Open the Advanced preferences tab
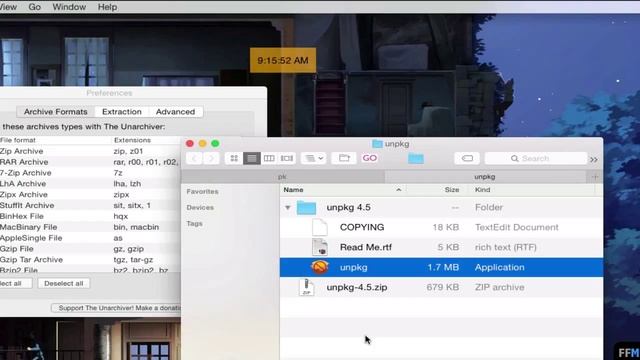The height and width of the screenshot is (360, 640). point(175,112)
